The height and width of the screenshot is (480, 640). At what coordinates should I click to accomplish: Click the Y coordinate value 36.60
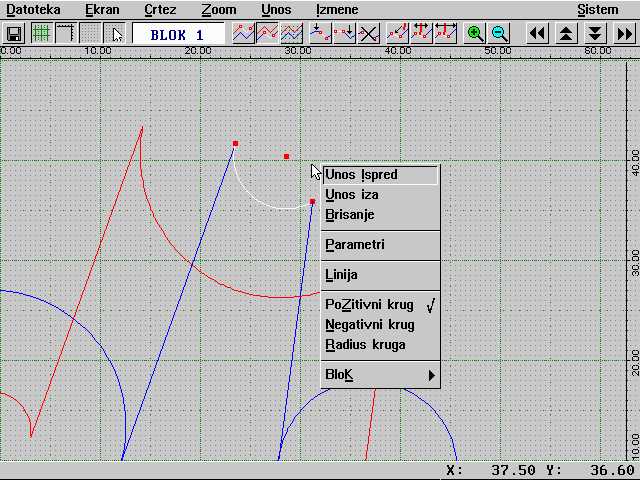pos(613,470)
